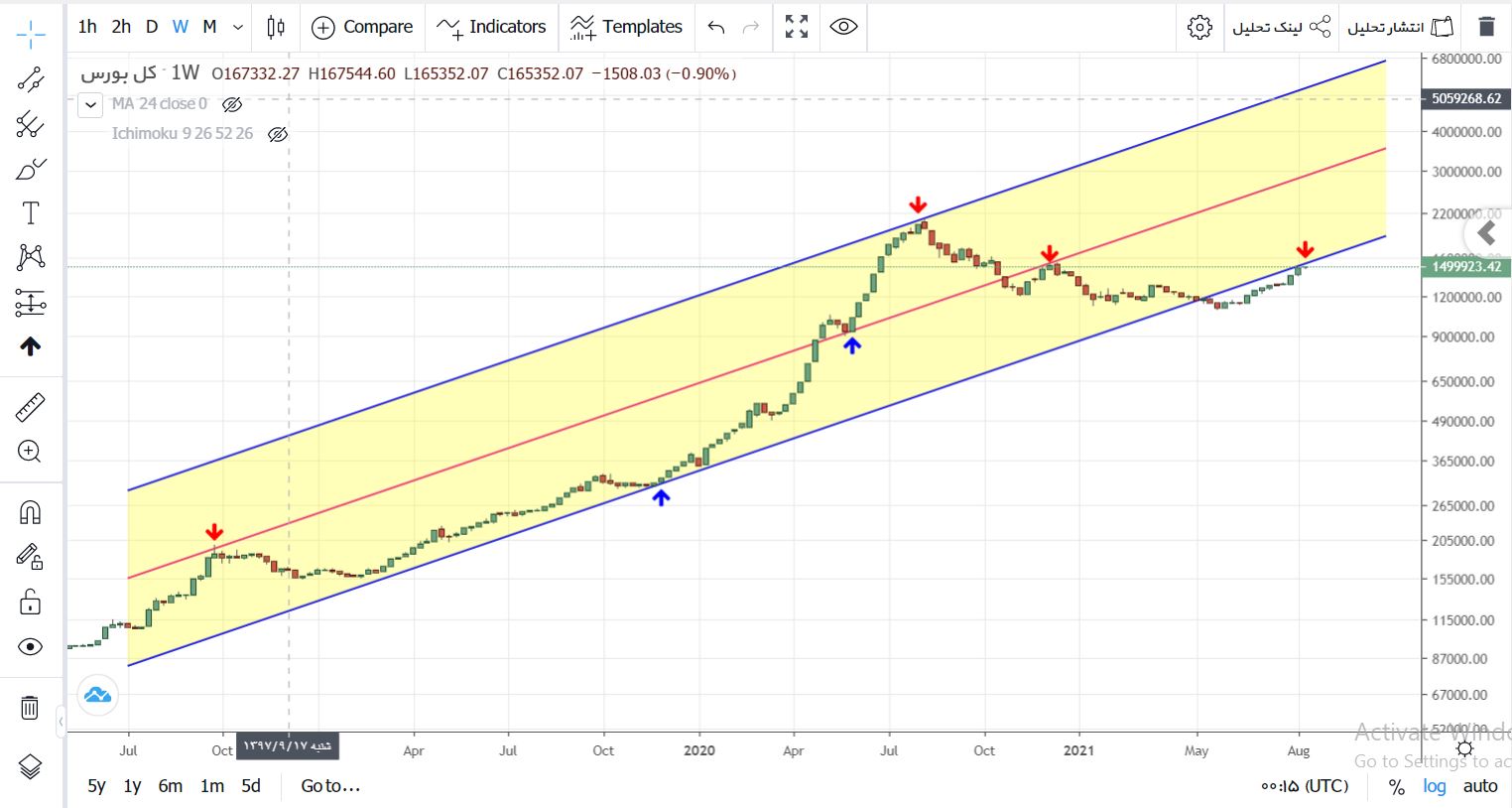Select the trend line drawing tool
Image resolution: width=1512 pixels, height=808 pixels.
pos(31,79)
